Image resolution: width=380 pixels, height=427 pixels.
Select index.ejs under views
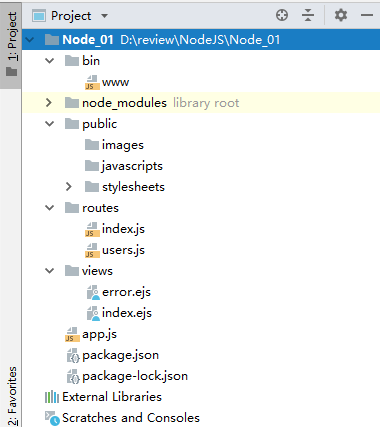pyautogui.click(x=127, y=313)
